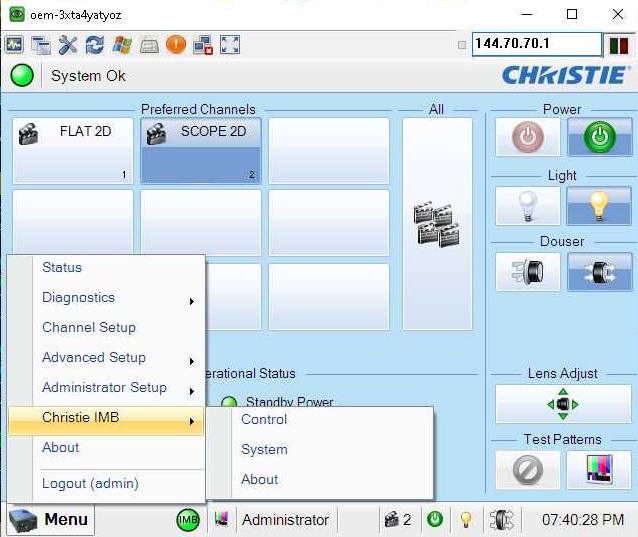Turn projector power off with red button

click(x=528, y=137)
